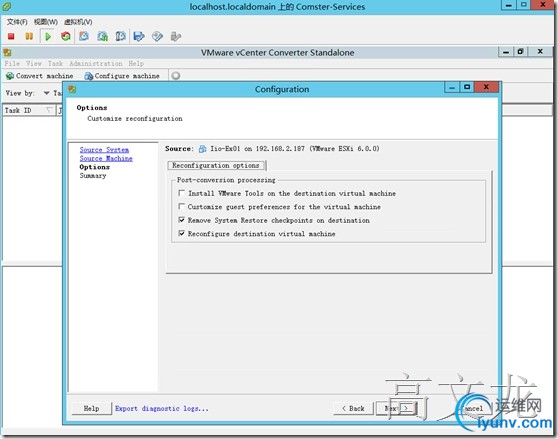Open the 文件(F) menu

(17, 22)
